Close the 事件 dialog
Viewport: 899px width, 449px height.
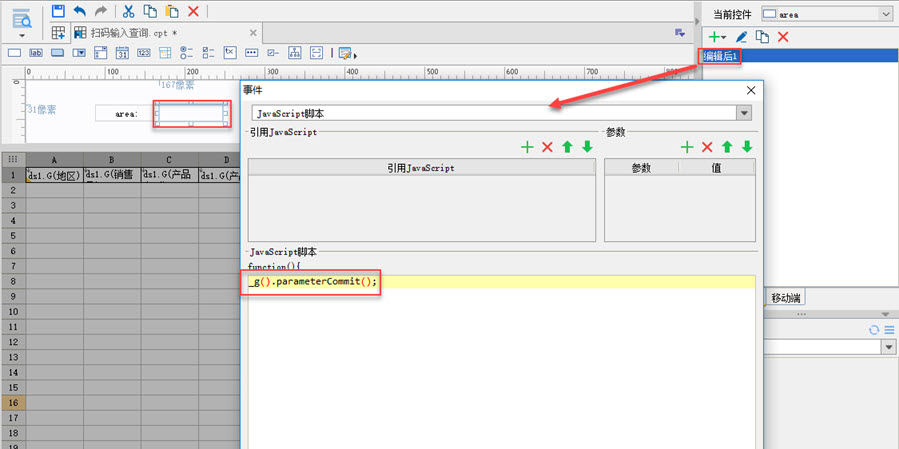click(x=751, y=90)
